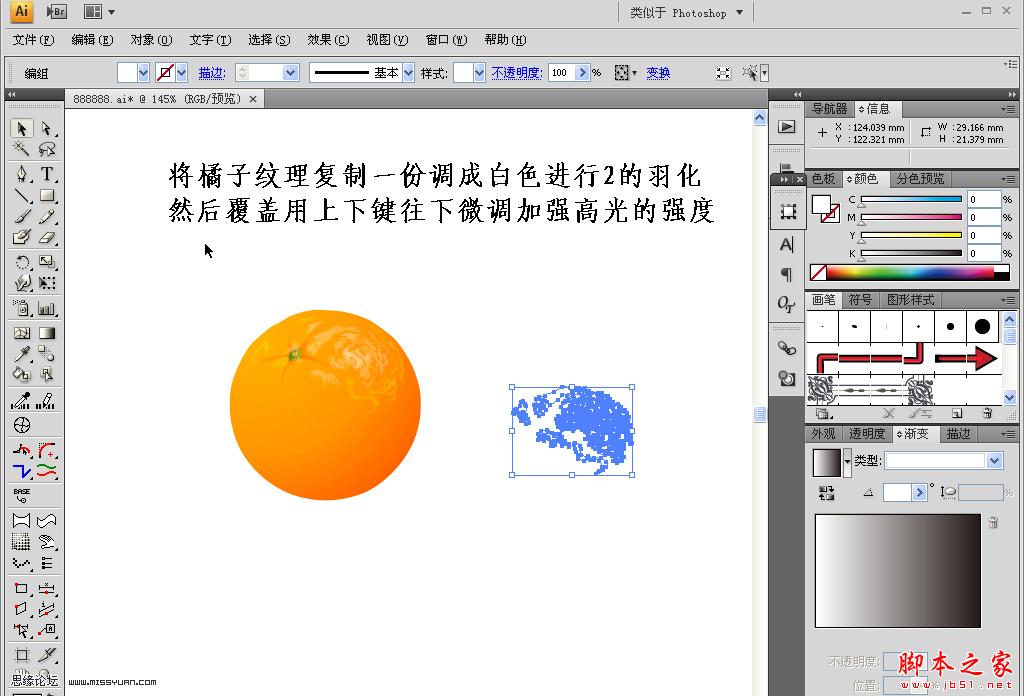Select the Direct Selection tool
This screenshot has height=696, width=1024.
tap(46, 128)
